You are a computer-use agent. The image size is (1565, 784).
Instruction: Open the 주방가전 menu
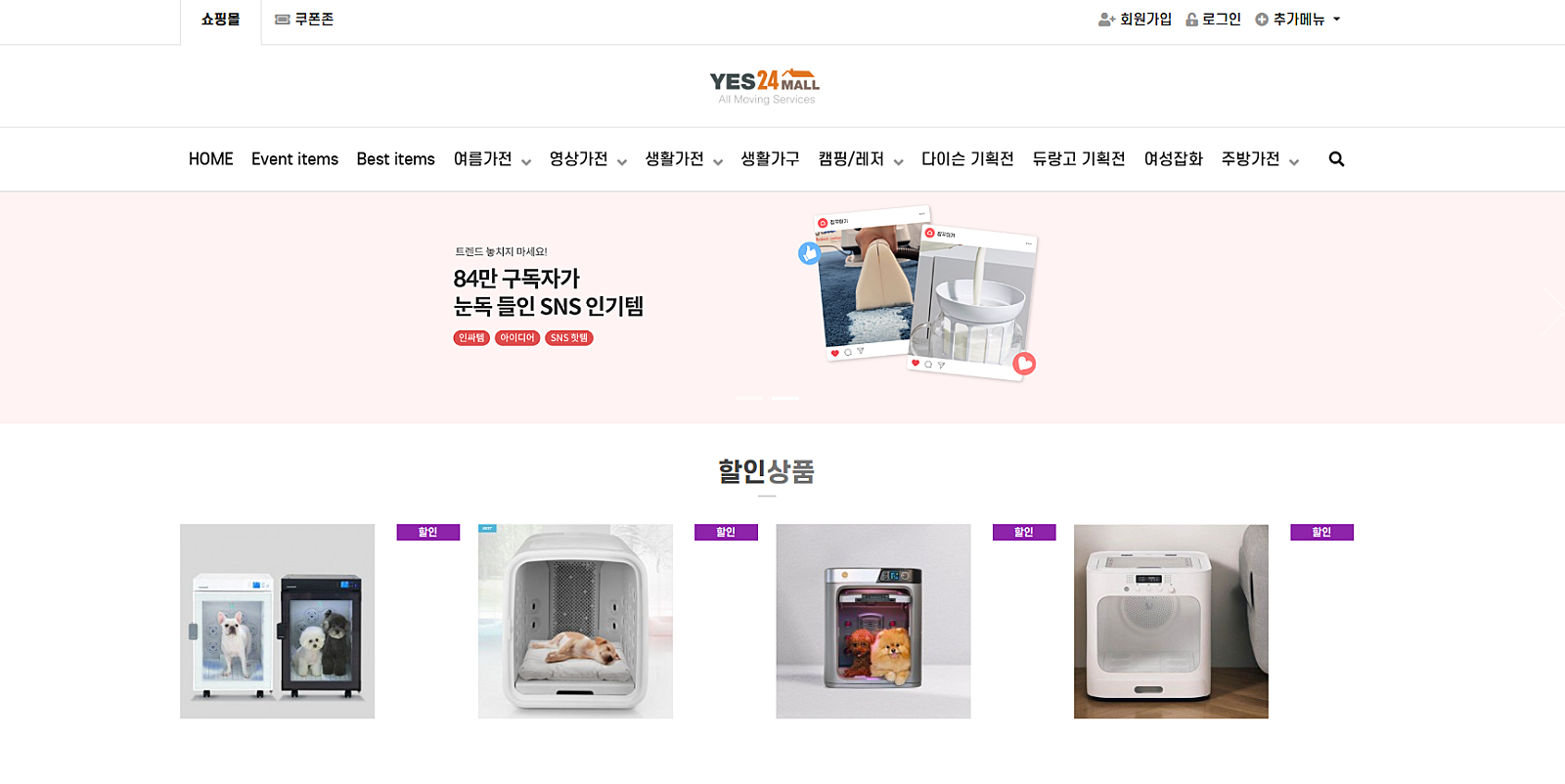click(1260, 159)
